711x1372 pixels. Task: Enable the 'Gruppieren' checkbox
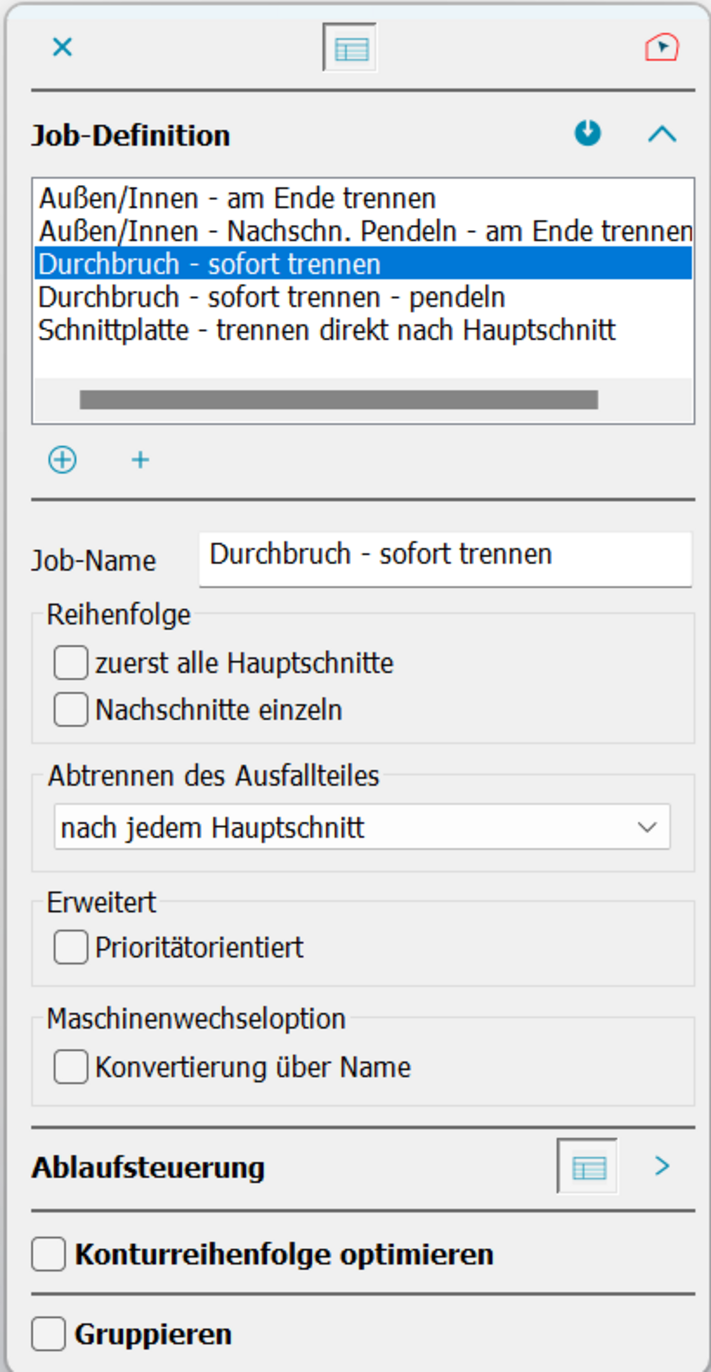click(49, 1334)
